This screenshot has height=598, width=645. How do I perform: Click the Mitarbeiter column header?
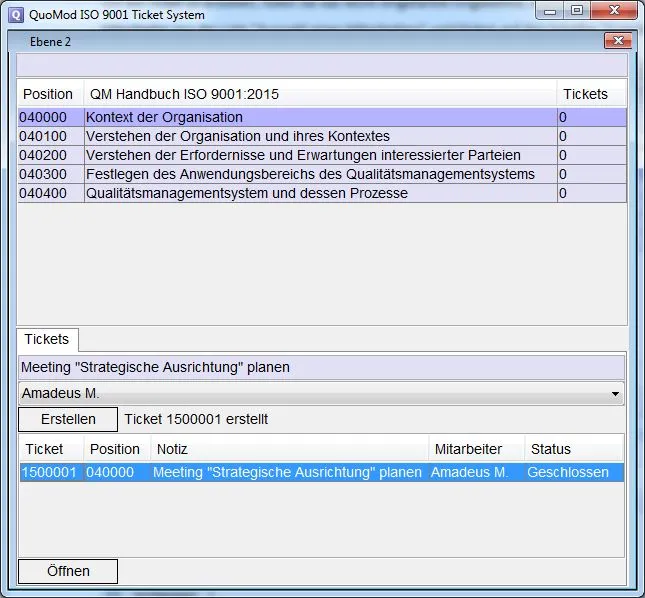click(x=475, y=449)
